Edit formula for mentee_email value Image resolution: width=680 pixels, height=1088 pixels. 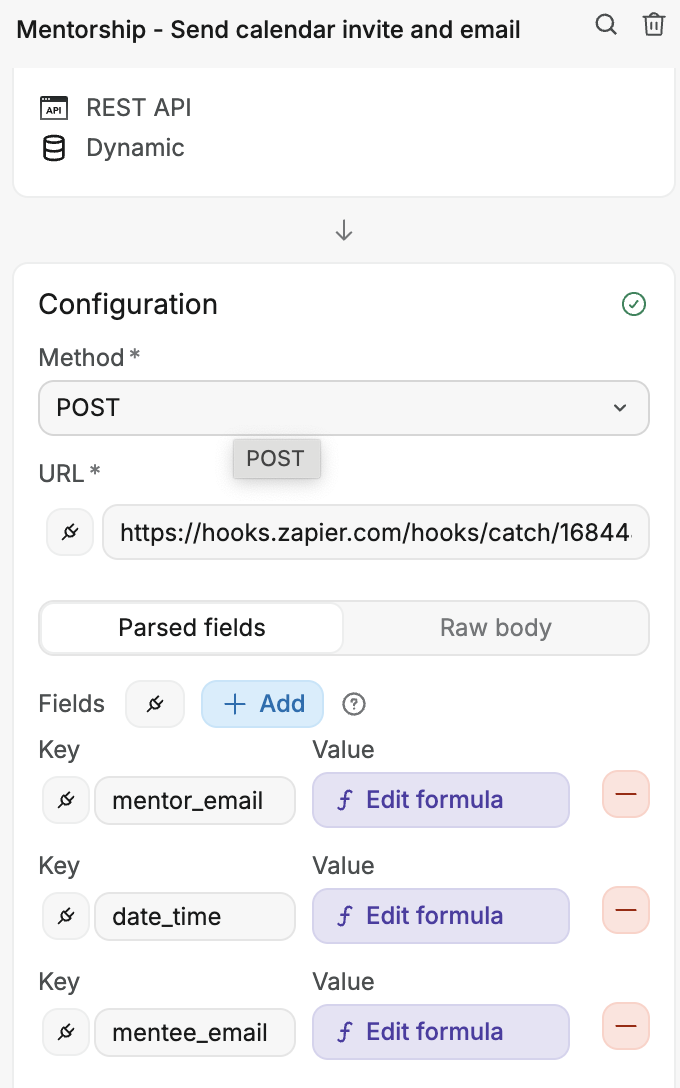[441, 1032]
